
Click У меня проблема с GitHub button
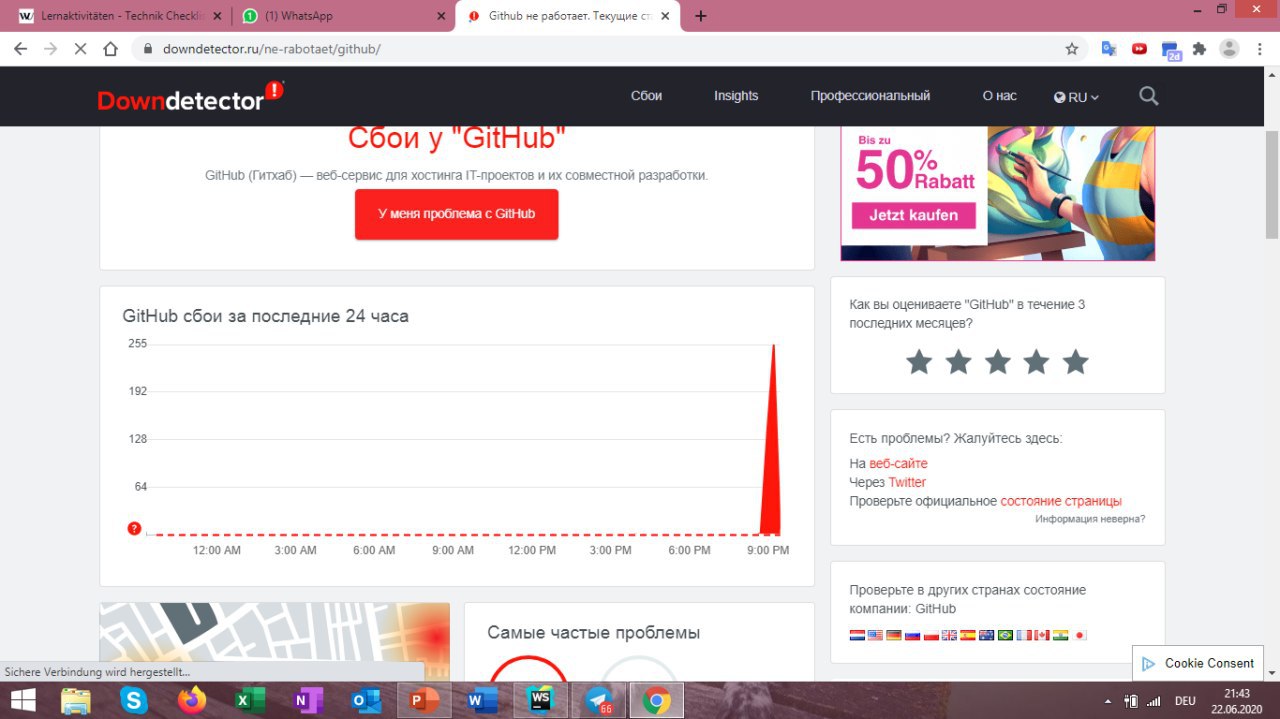[x=456, y=214]
